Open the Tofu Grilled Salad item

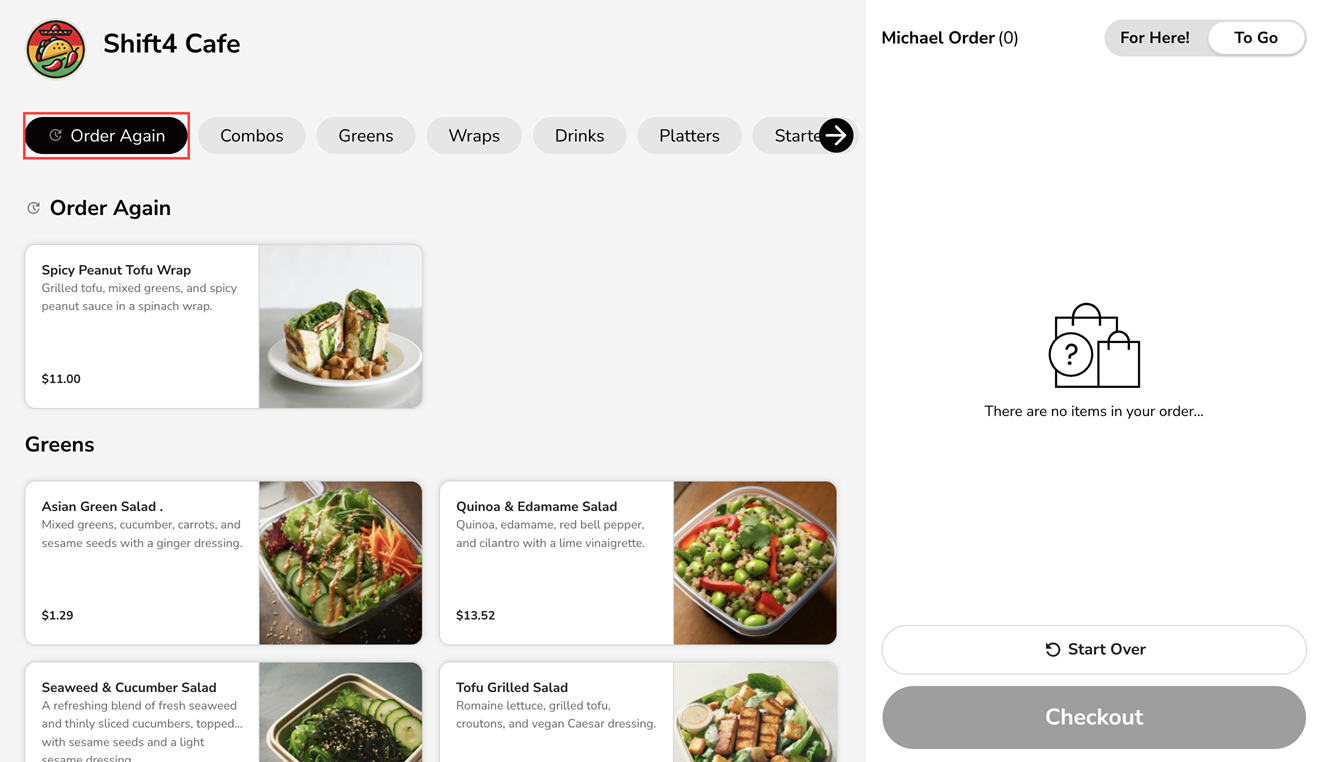click(x=638, y=712)
